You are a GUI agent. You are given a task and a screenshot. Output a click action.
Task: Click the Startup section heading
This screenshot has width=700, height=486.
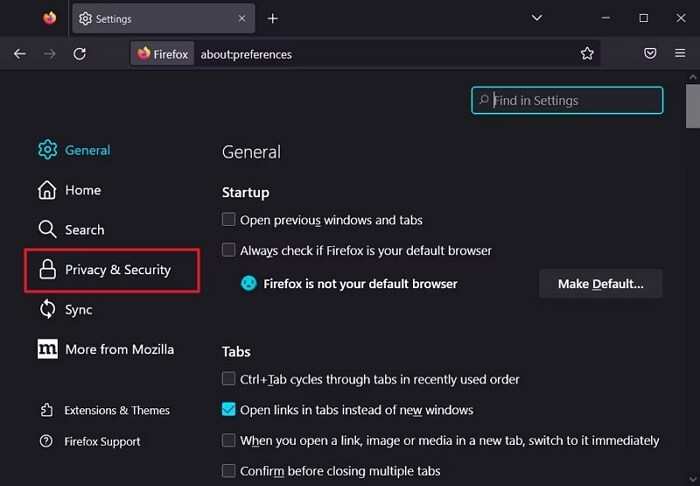246,192
